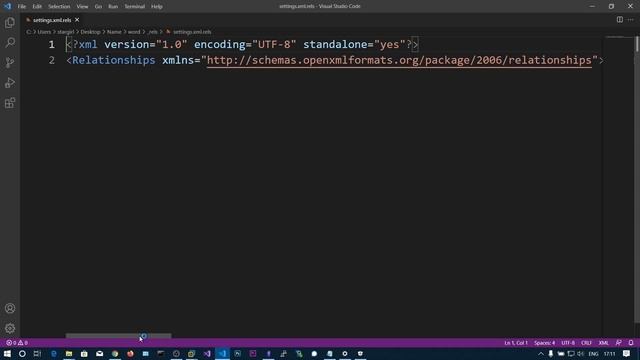Change UTF-8 encoding in status bar

pos(568,343)
